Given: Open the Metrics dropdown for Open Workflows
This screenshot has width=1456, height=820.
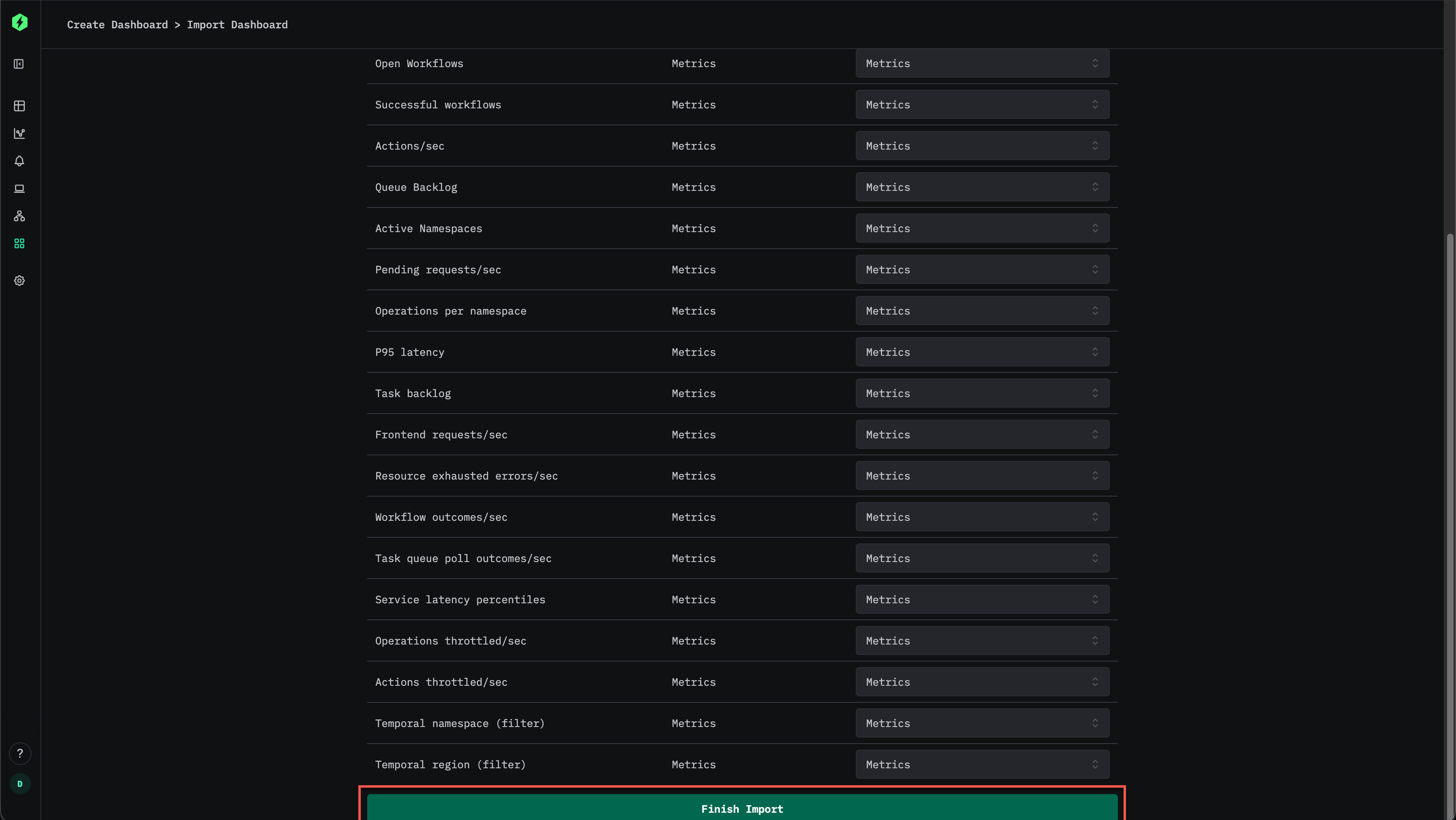Looking at the screenshot, I should tap(982, 63).
